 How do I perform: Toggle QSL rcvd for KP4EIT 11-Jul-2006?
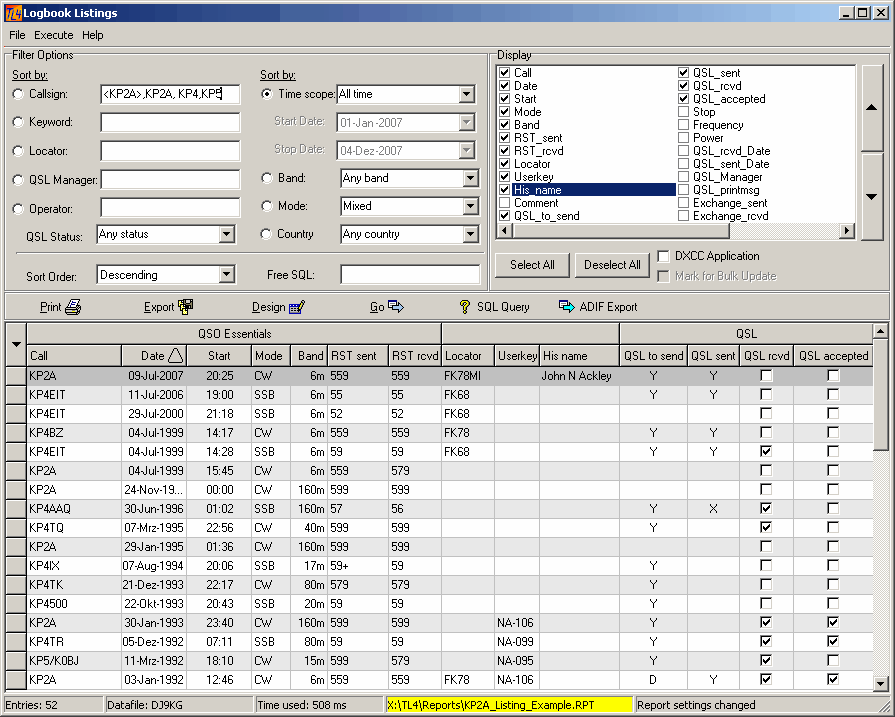click(x=766, y=395)
